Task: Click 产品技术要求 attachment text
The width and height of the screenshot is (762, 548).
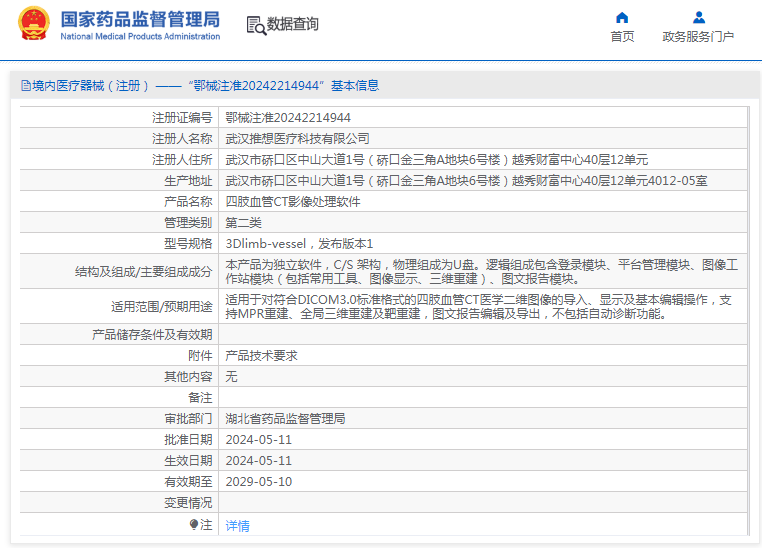Action: tap(261, 356)
